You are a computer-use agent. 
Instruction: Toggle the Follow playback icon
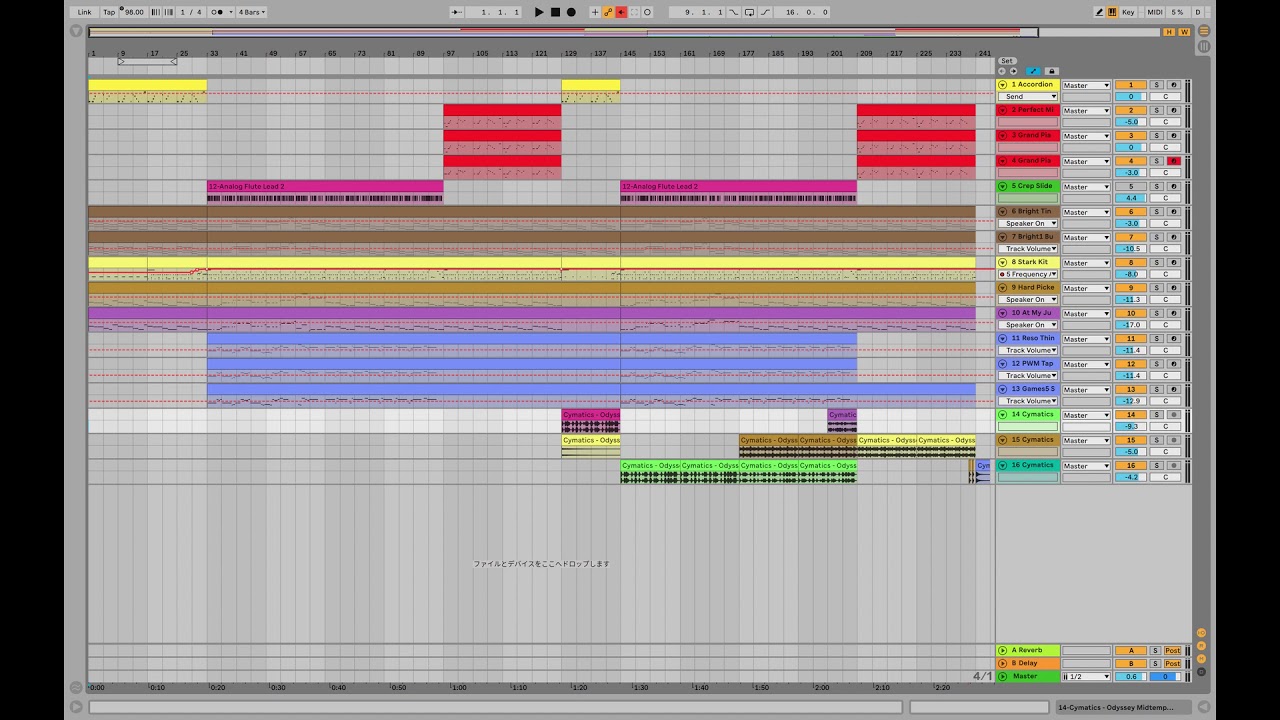click(457, 12)
